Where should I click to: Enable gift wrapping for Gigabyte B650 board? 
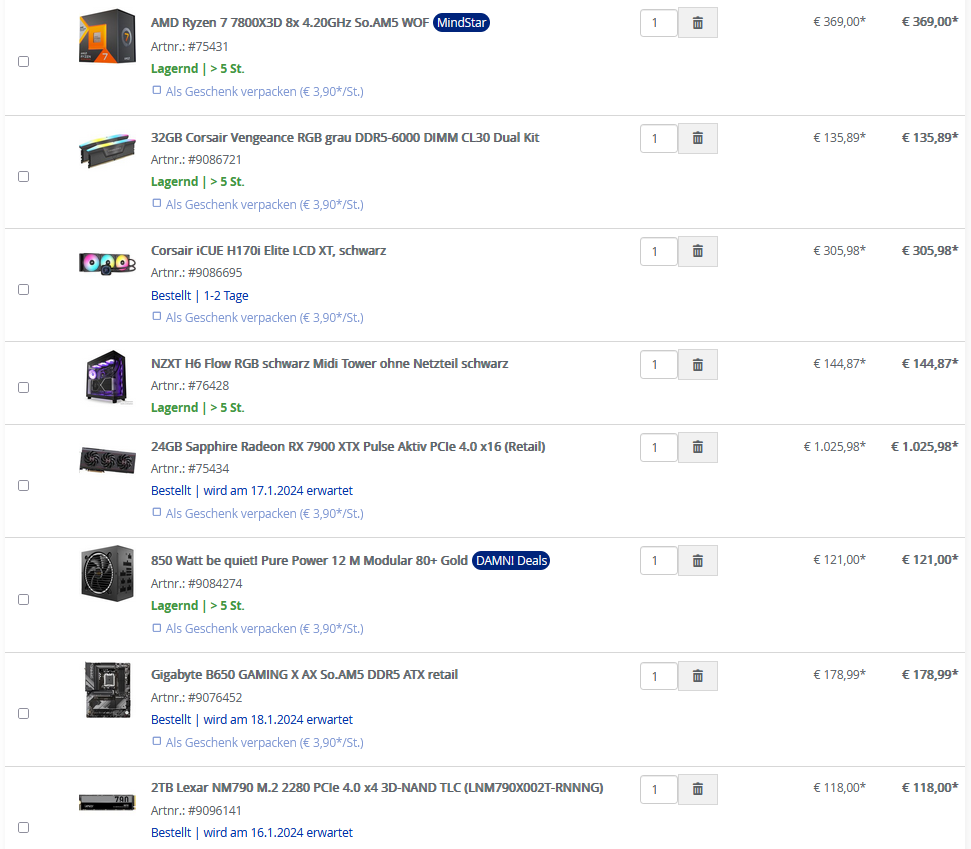(x=157, y=742)
